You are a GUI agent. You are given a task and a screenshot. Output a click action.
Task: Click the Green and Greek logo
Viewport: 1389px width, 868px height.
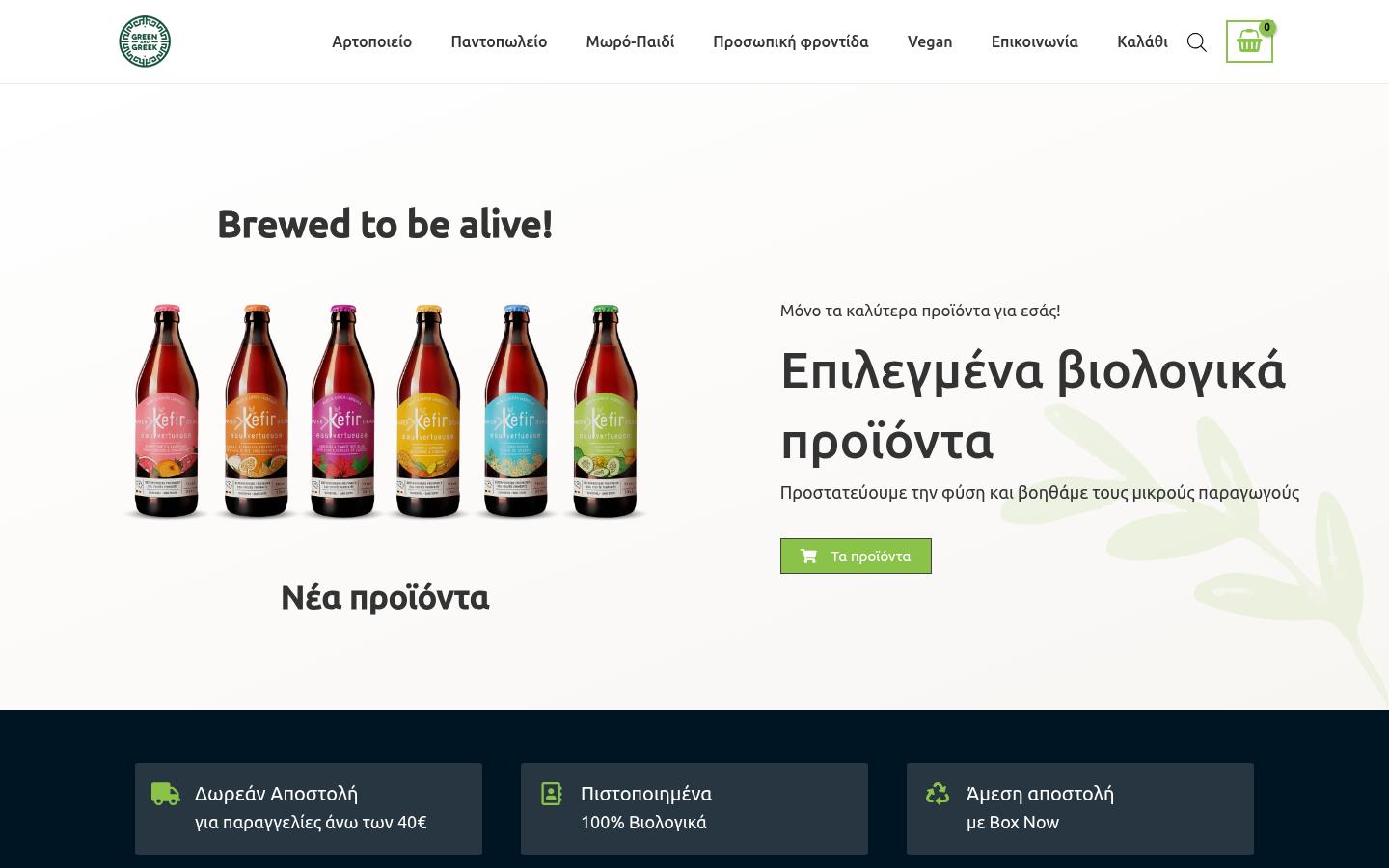coord(145,41)
